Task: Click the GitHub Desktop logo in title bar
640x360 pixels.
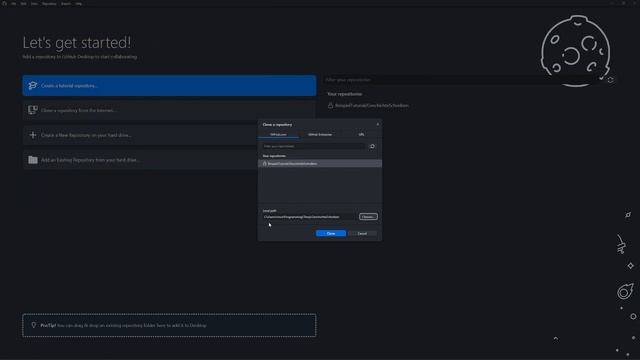Action: pyautogui.click(x=4, y=3)
